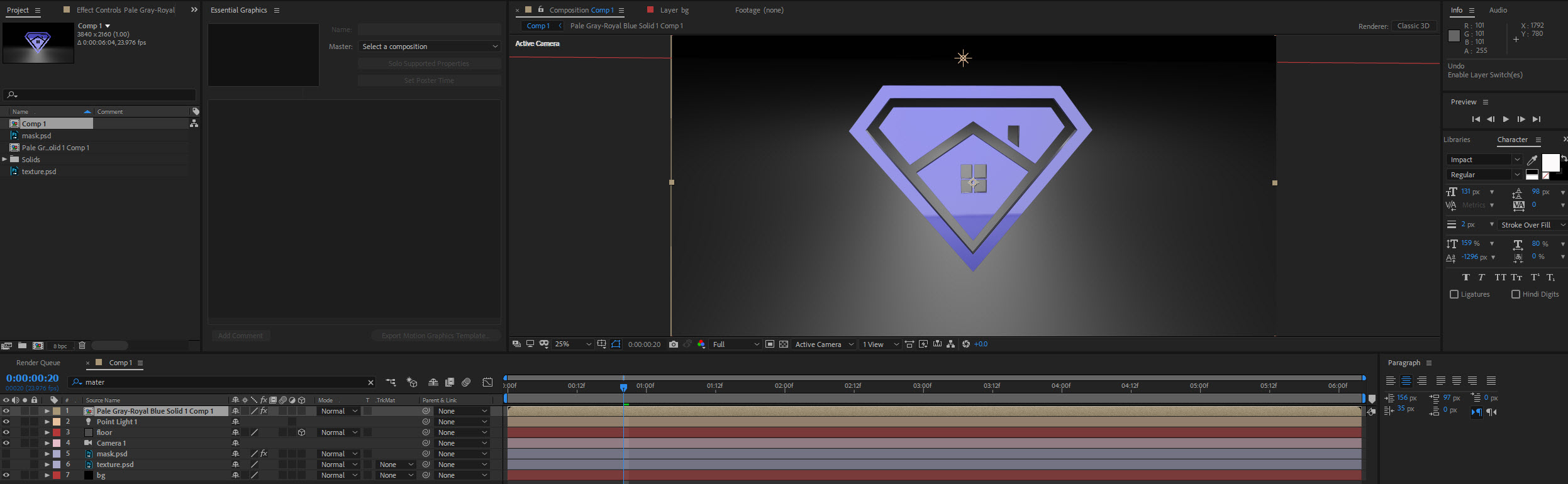1568x484 pixels.
Task: Jump to first frame in Preview panel
Action: (1476, 119)
